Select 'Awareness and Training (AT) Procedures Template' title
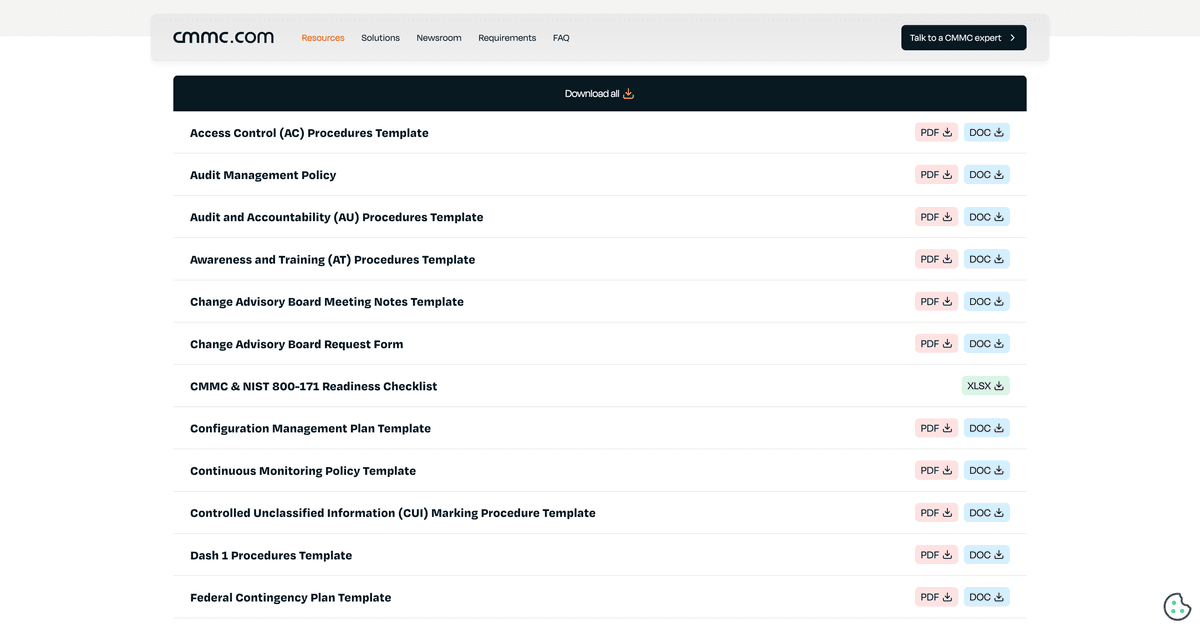Viewport: 1200px width, 629px height. [x=332, y=259]
